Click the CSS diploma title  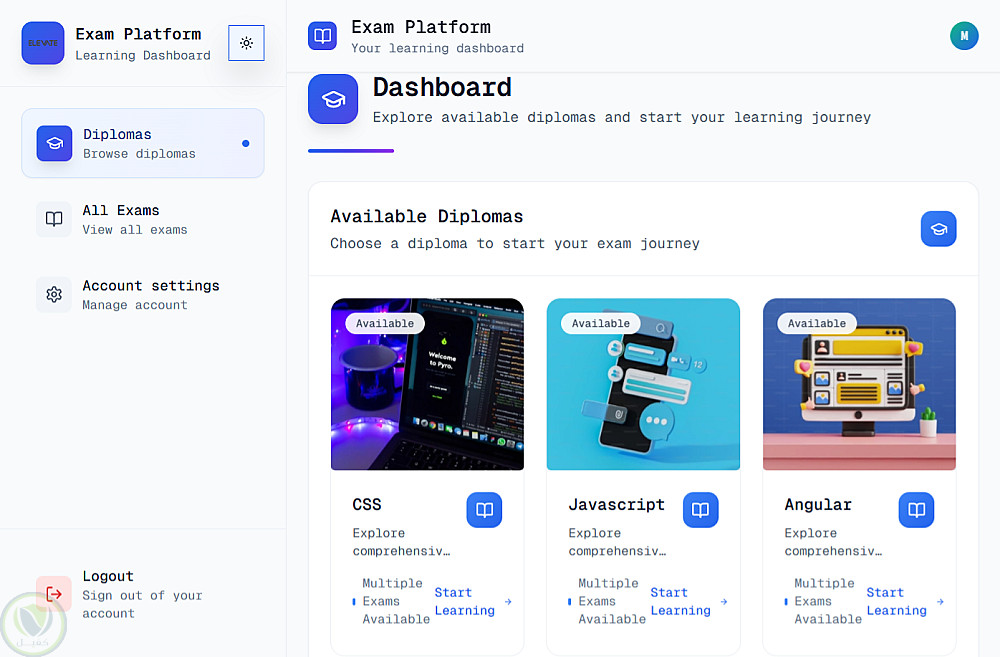367,505
